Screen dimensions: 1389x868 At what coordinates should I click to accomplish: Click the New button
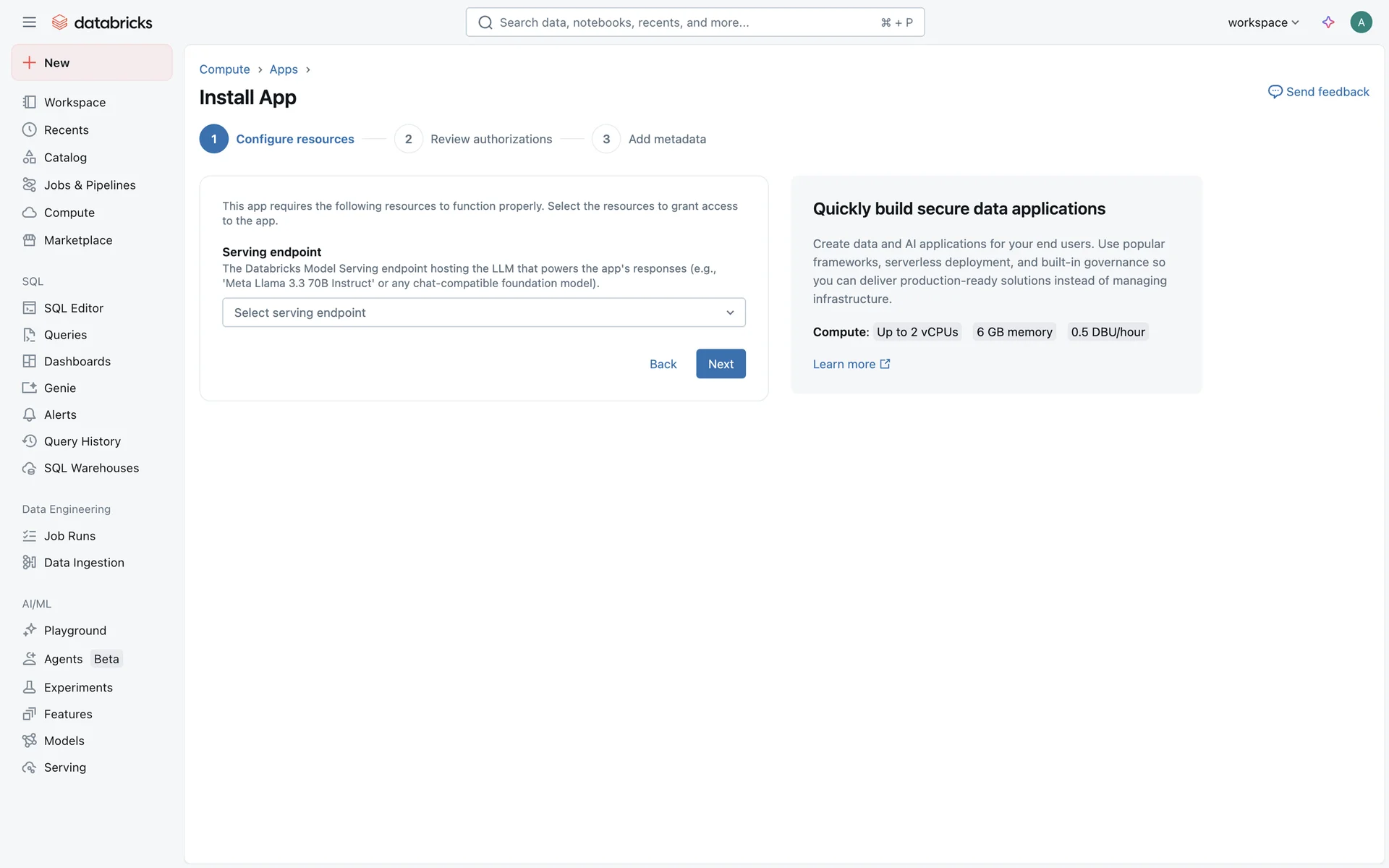[x=92, y=63]
